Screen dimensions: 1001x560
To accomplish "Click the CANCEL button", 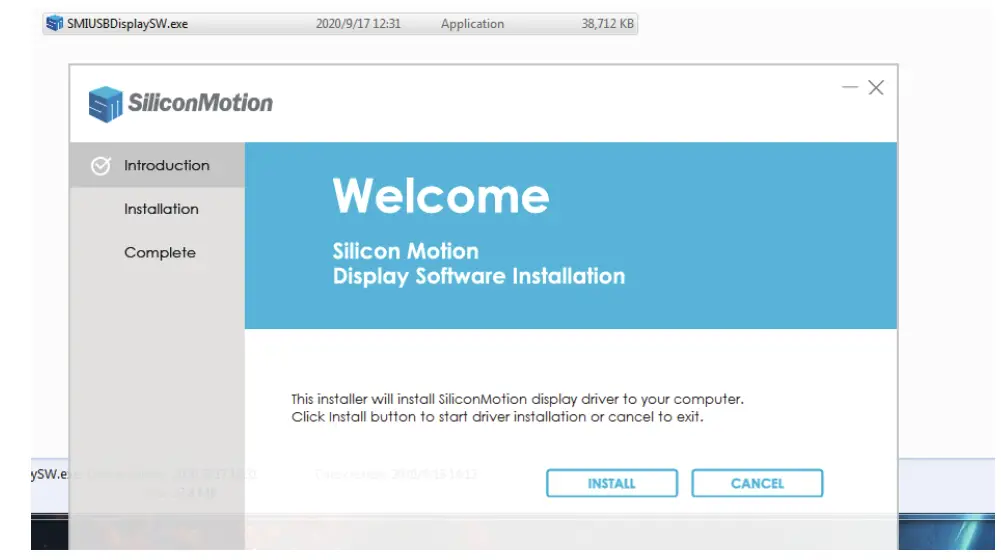I will click(757, 483).
